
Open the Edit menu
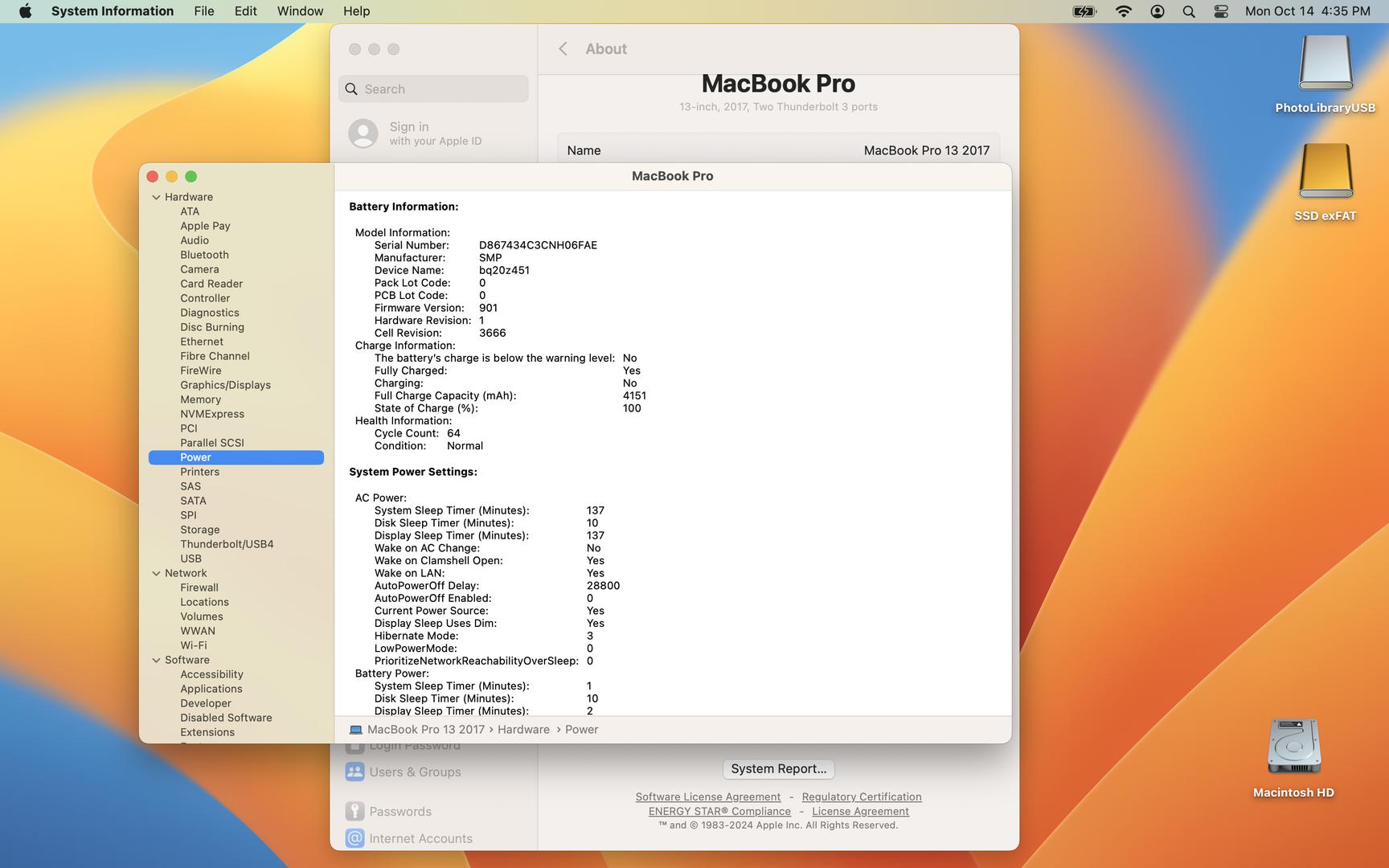tap(245, 11)
